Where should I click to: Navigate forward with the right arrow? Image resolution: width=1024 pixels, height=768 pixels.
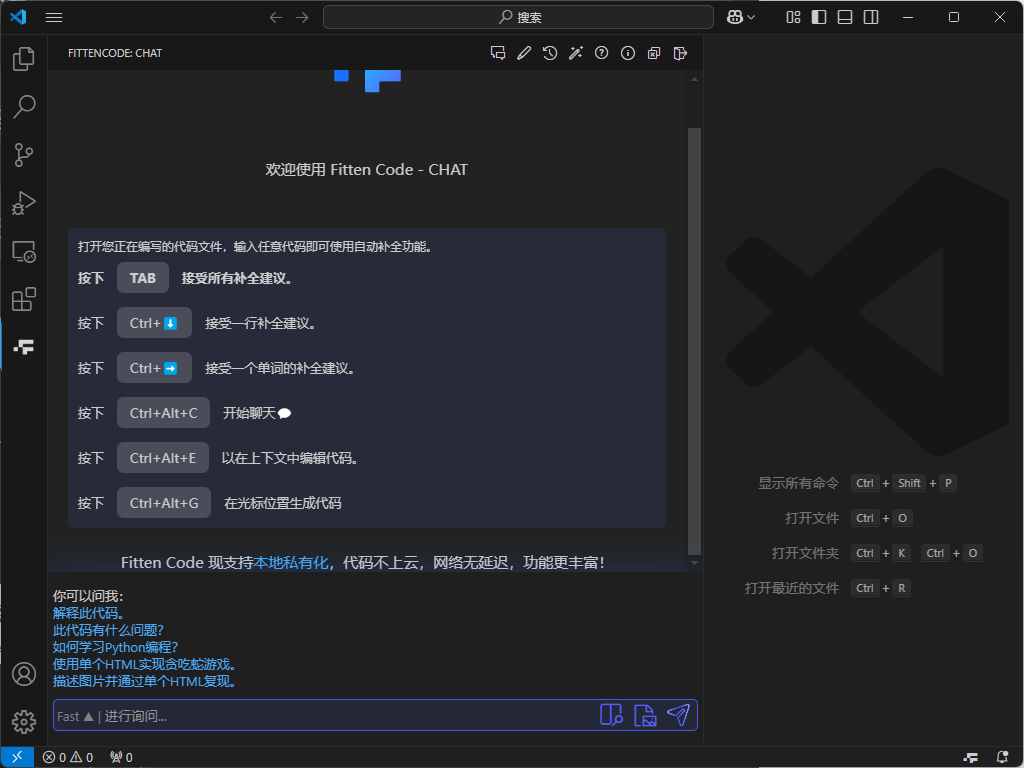302,18
